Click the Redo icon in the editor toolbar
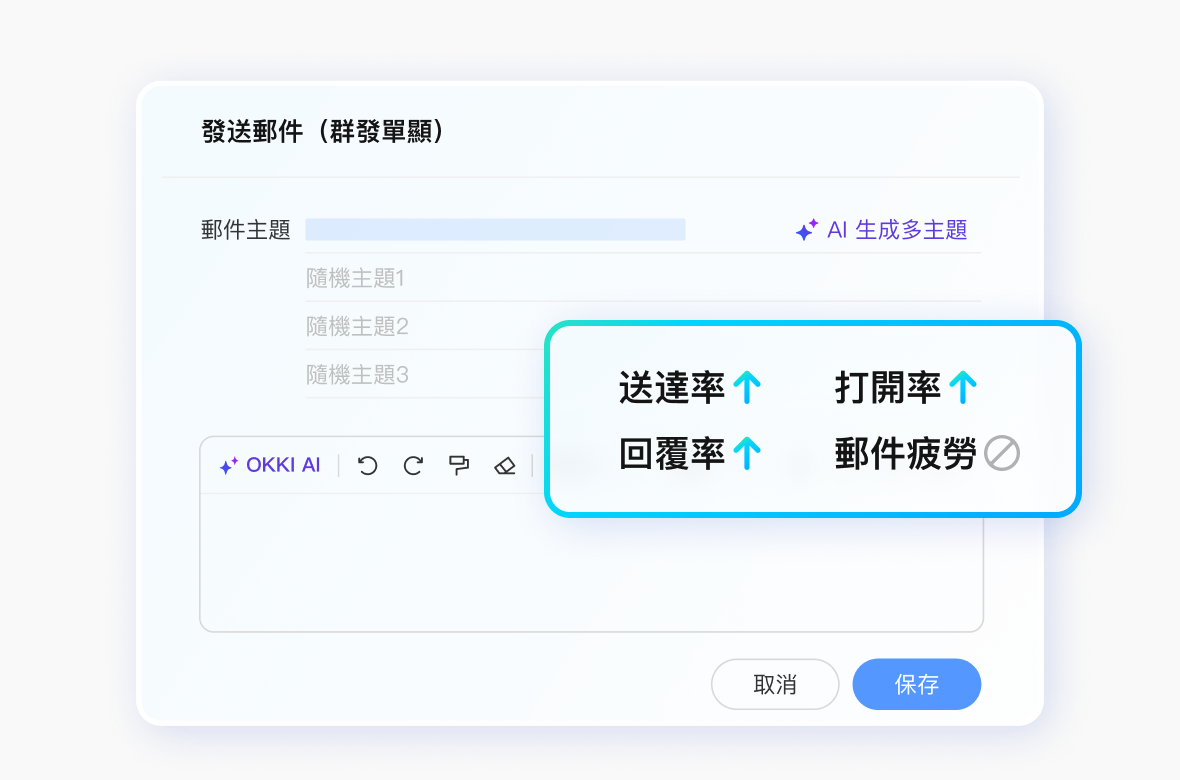 pos(412,465)
